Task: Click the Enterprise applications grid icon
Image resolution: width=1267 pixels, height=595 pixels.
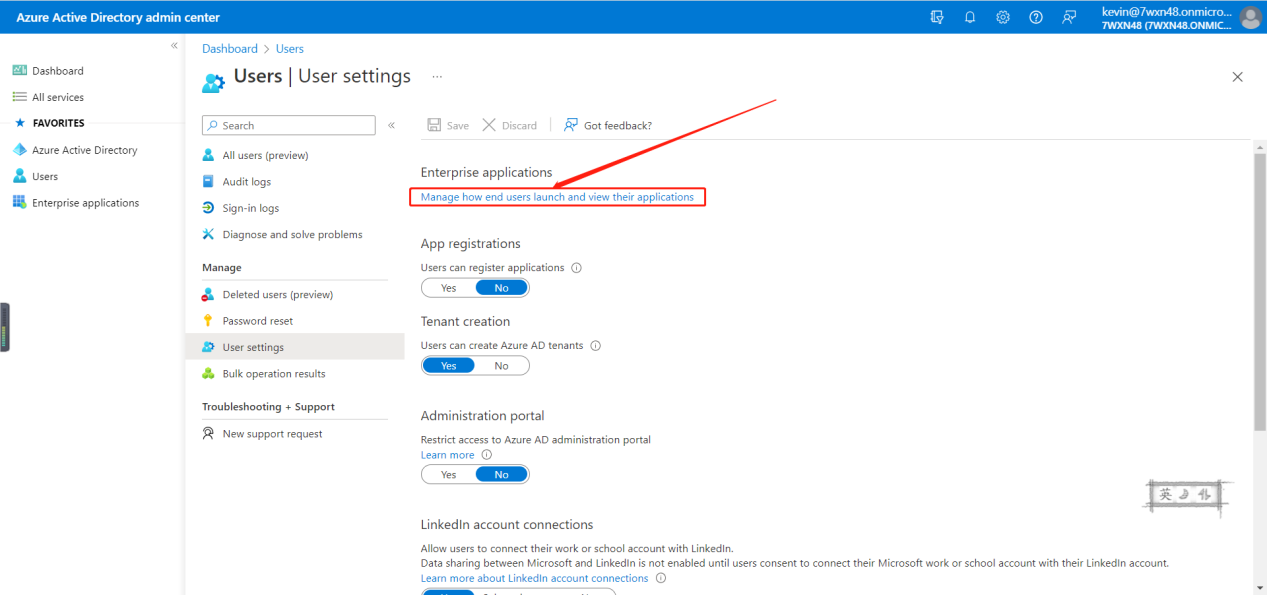Action: (x=19, y=202)
